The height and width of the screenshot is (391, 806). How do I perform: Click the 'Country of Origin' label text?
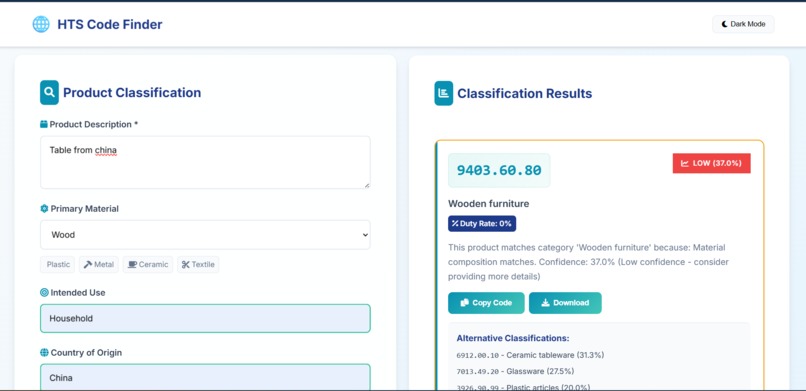pos(86,352)
